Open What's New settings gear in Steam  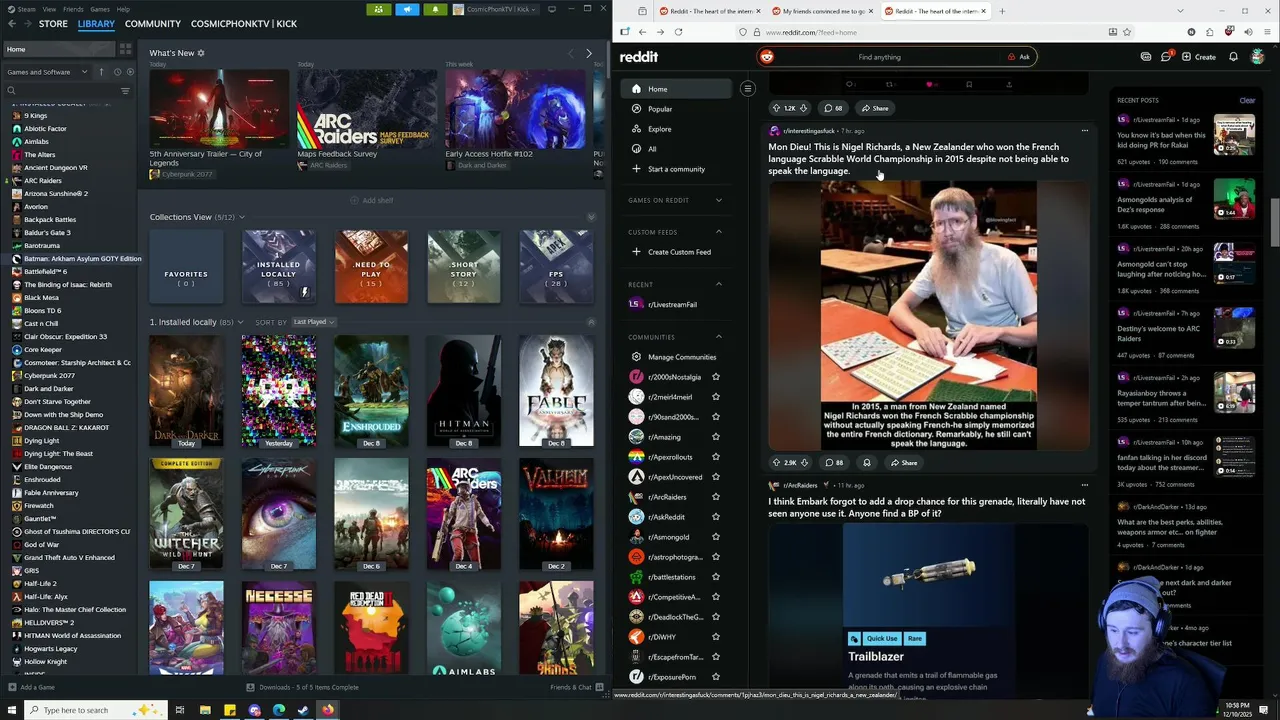[x=201, y=53]
